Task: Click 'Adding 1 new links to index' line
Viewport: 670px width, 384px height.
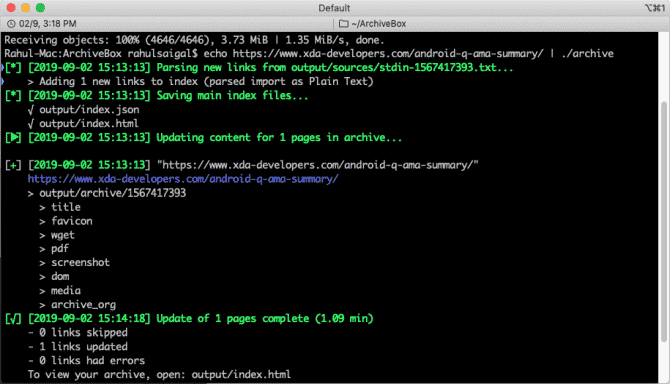Action: click(x=200, y=82)
